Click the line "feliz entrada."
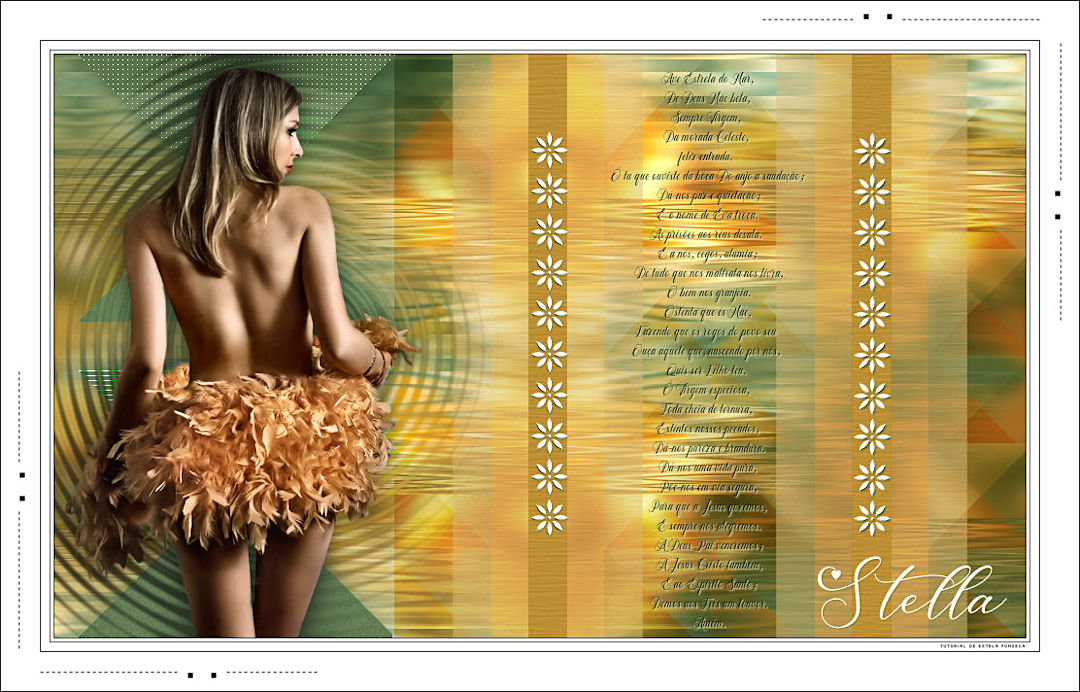The width and height of the screenshot is (1080, 692). coord(707,157)
